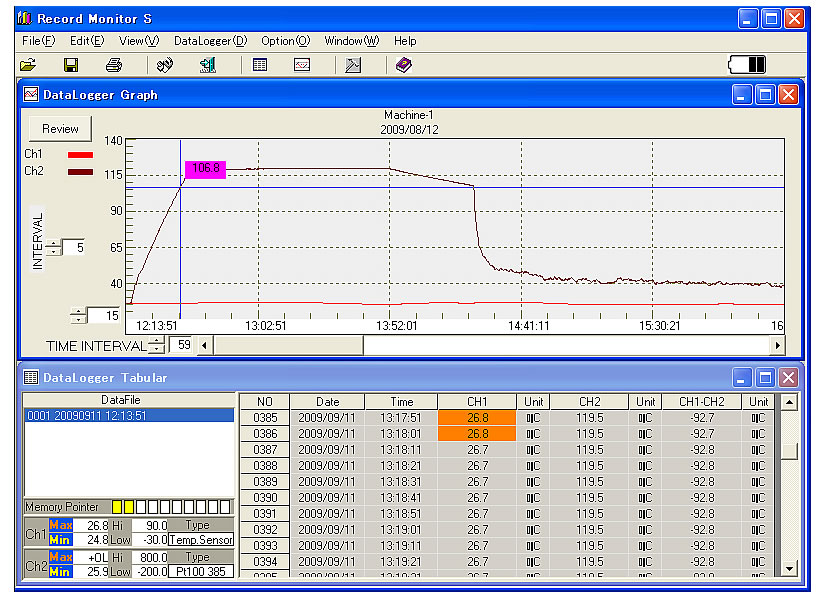Click the datalogger connect toolbar icon
The image size is (820, 600).
tap(165, 65)
